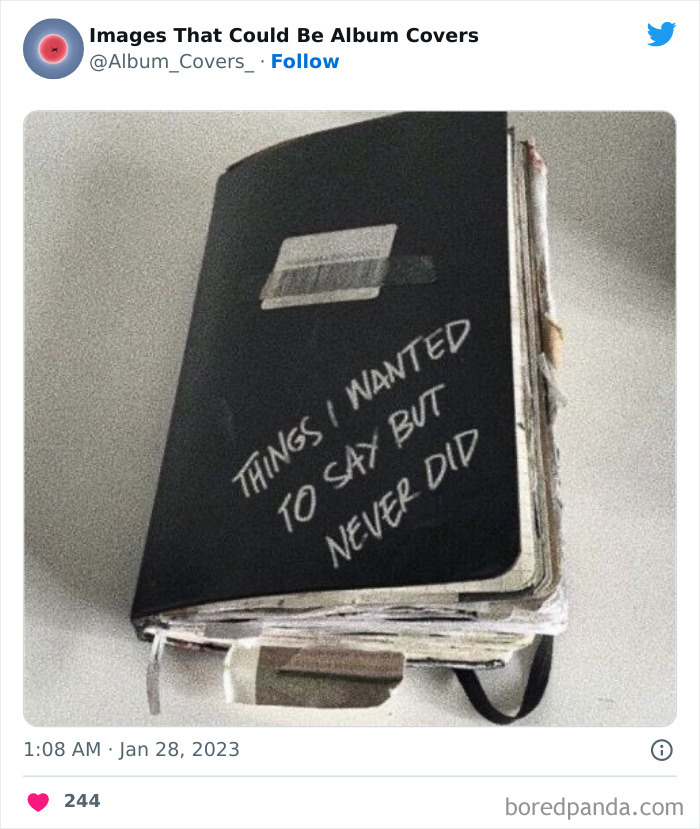Click the TO SAY BUT handwritten line
The height and width of the screenshot is (829, 700).
tap(362, 457)
